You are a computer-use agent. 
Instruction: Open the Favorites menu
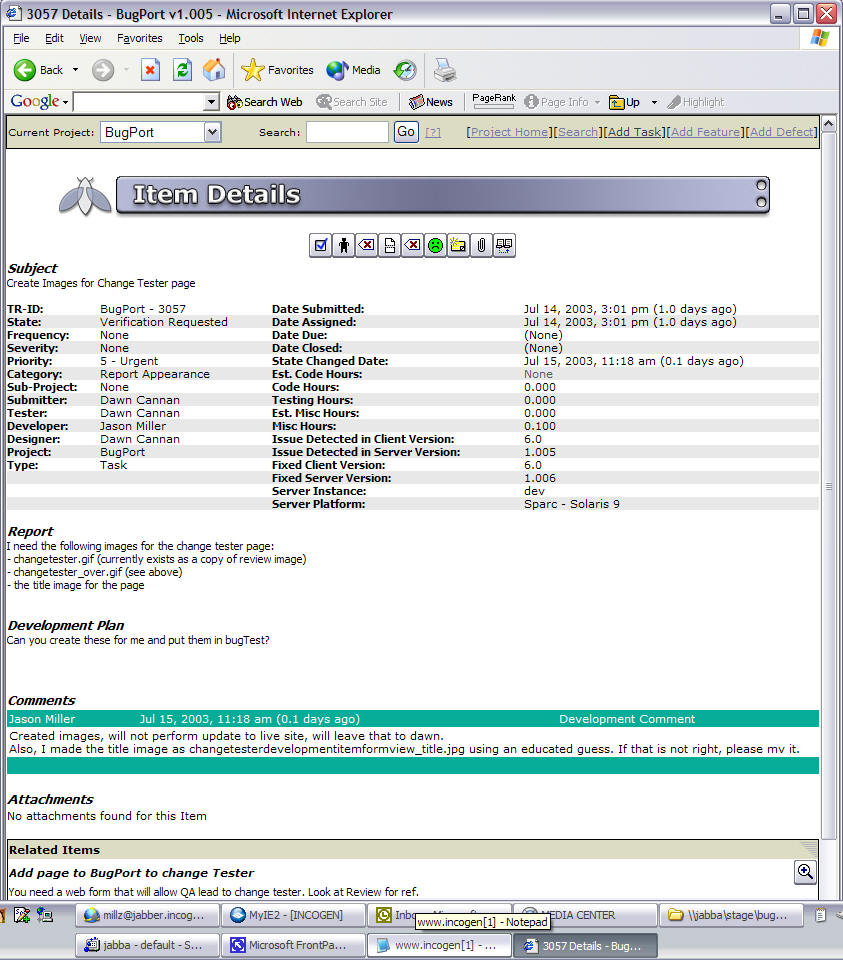click(140, 38)
